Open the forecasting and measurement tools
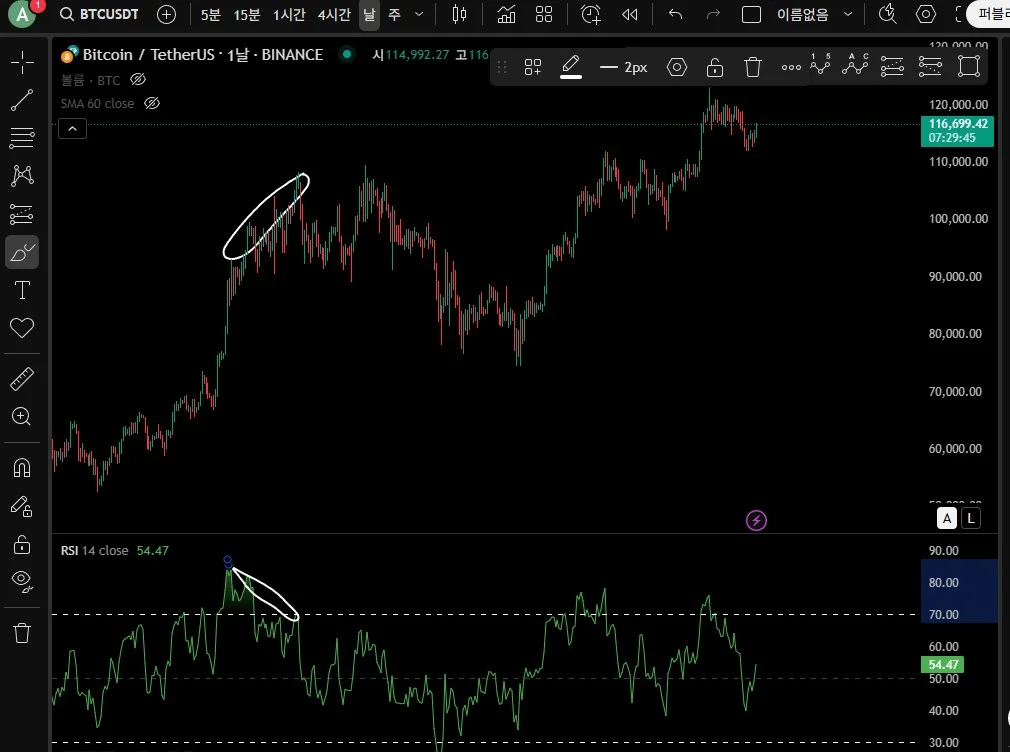This screenshot has width=1010, height=752. click(22, 214)
